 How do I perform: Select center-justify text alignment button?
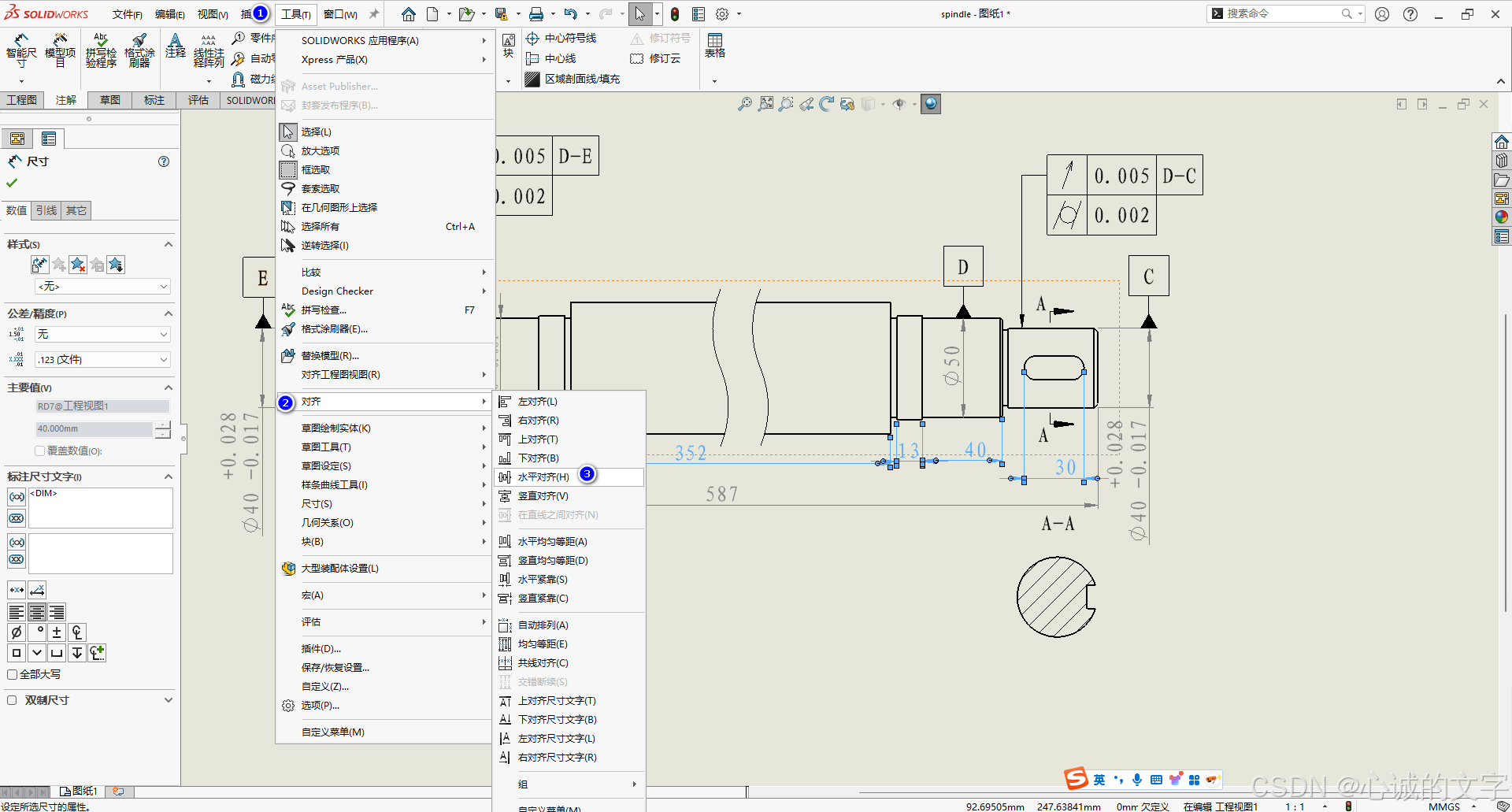[37, 612]
